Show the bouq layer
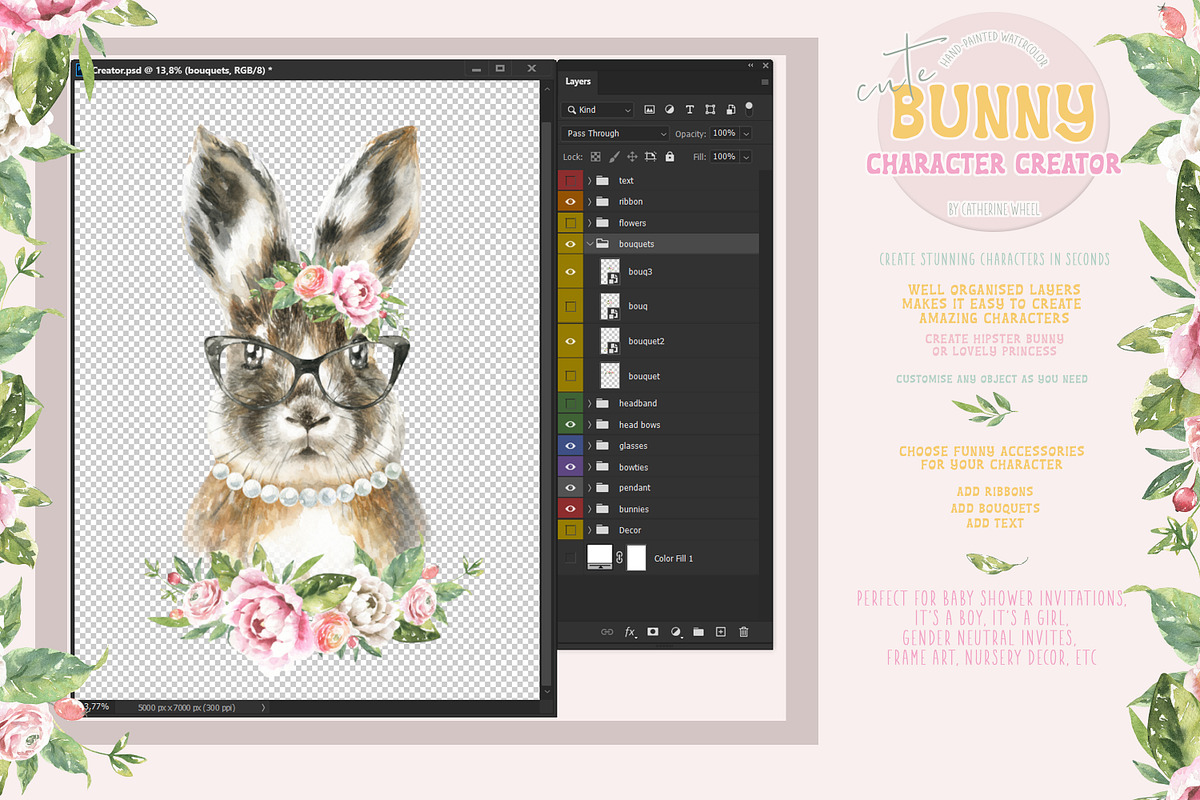Screen dimensions: 1200x800 coord(571,306)
